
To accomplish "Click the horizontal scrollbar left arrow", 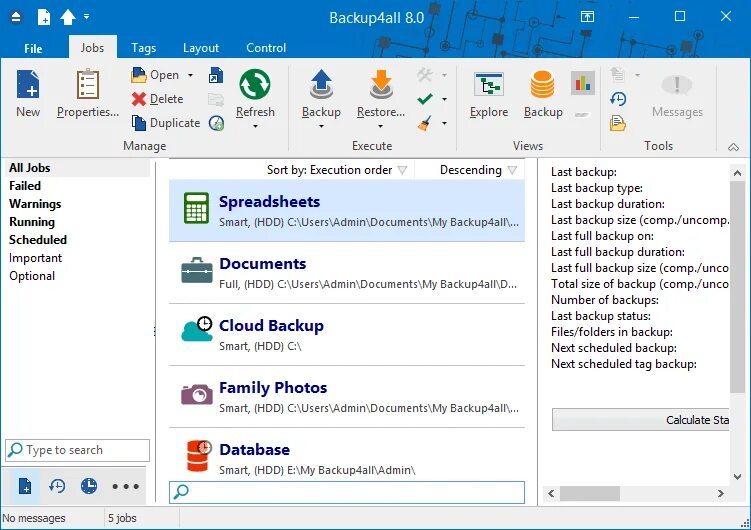I will tap(551, 493).
